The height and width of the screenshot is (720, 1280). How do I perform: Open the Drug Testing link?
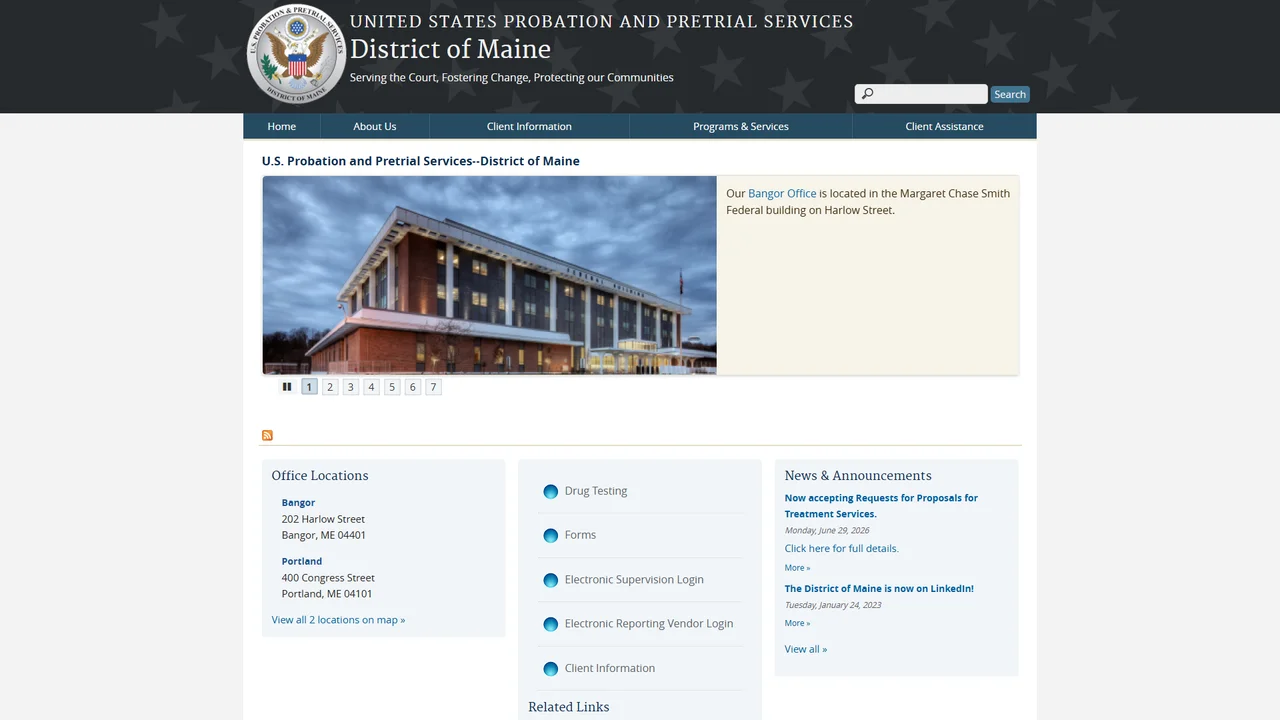tap(596, 491)
